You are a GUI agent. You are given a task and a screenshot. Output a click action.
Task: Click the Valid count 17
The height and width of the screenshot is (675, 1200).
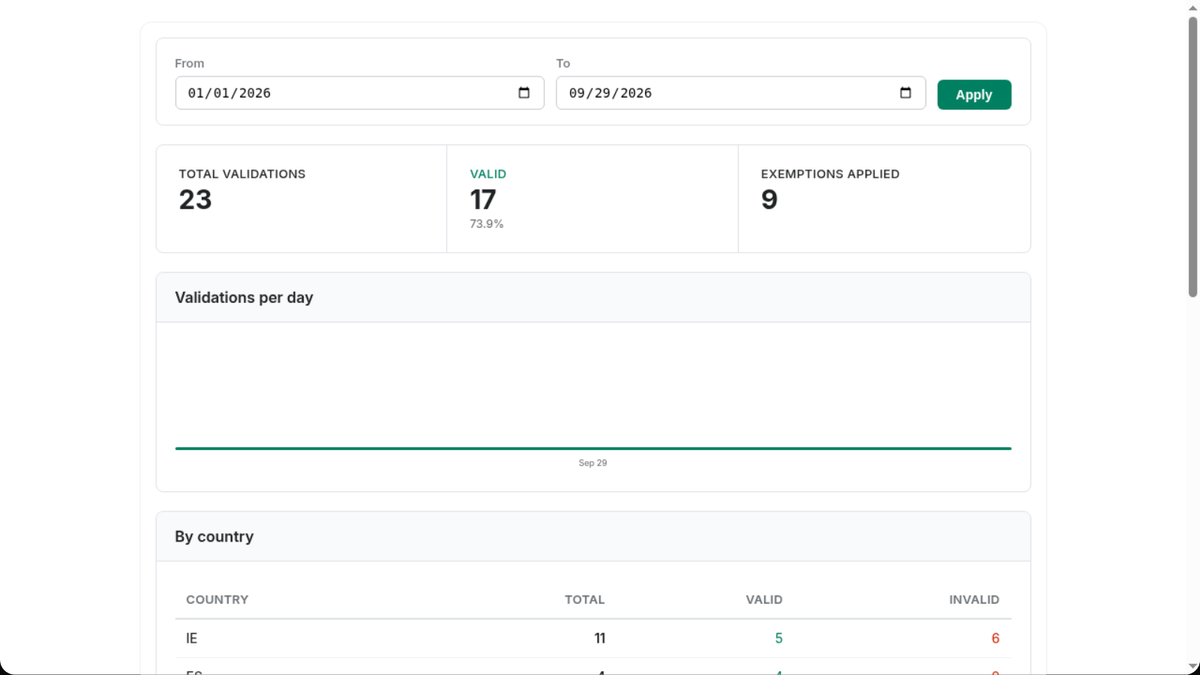pos(483,199)
